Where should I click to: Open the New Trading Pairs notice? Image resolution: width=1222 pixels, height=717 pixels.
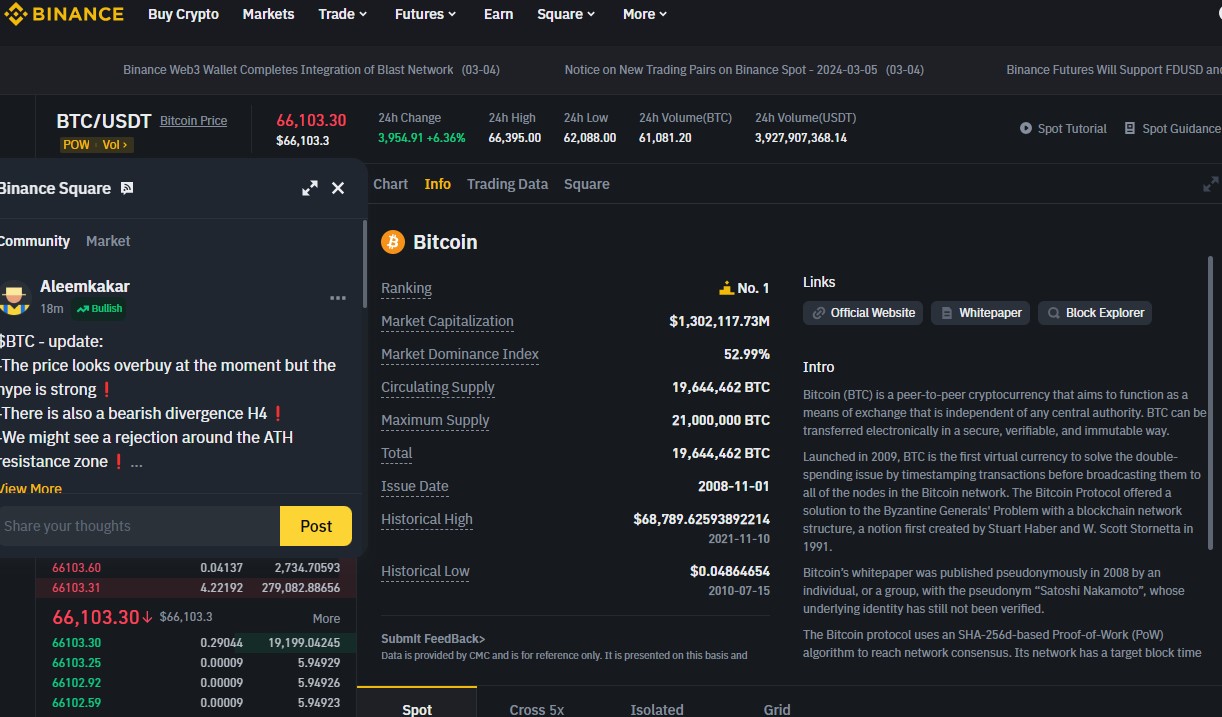[744, 70]
